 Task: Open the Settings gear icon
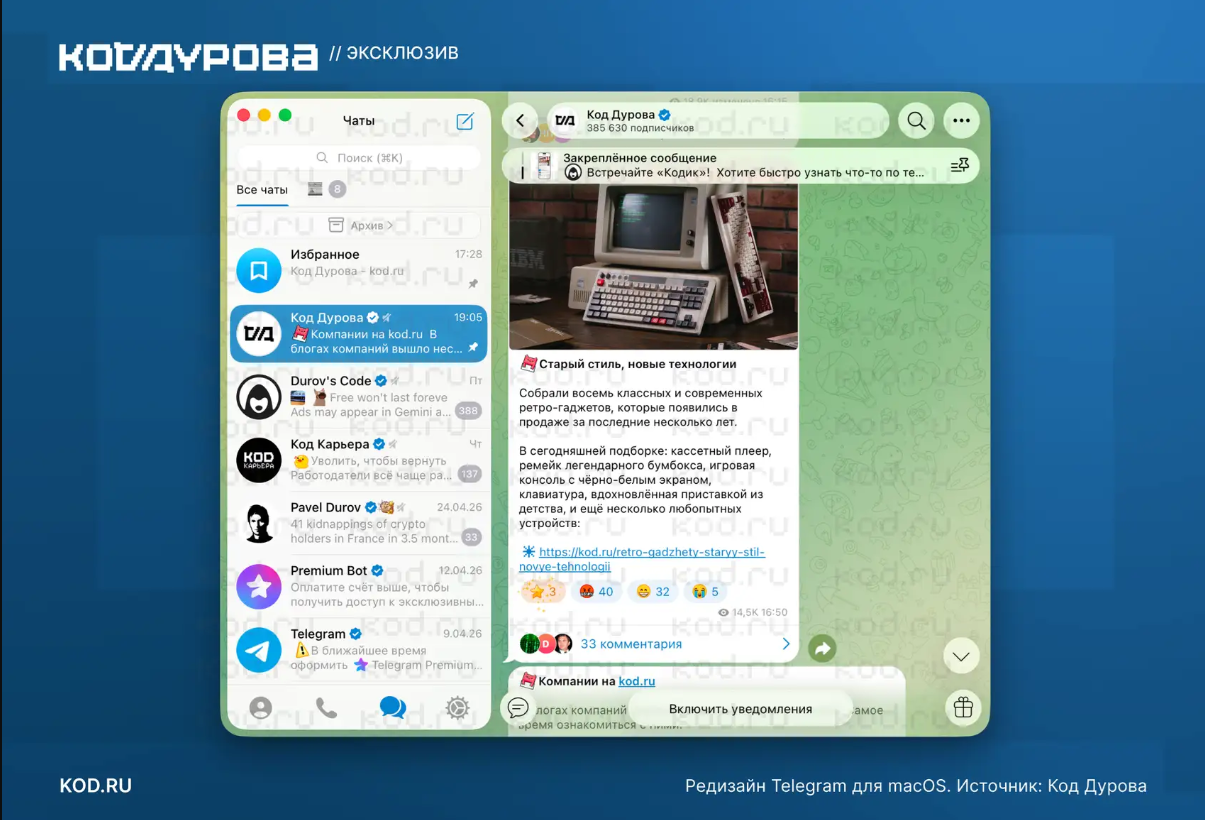coord(458,708)
